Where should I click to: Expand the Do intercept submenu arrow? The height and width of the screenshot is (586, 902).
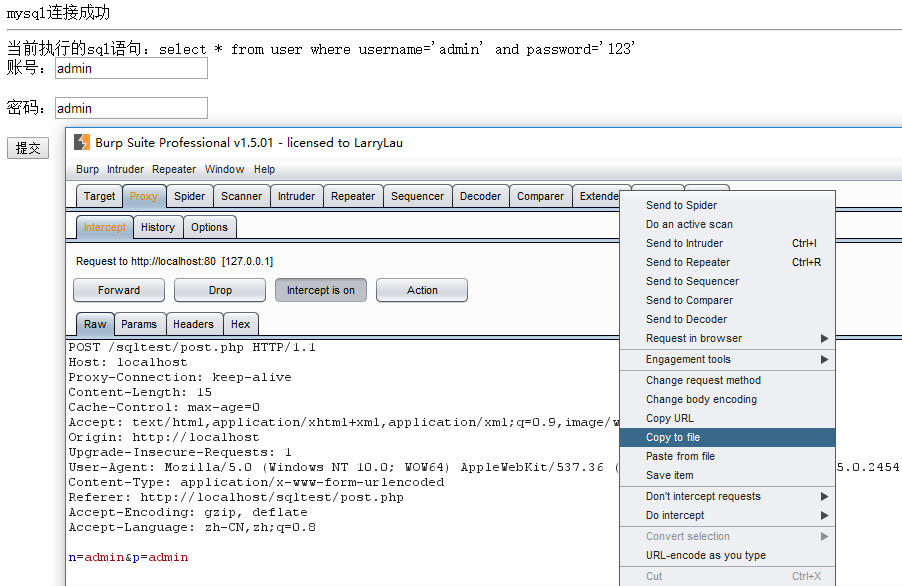[x=824, y=515]
